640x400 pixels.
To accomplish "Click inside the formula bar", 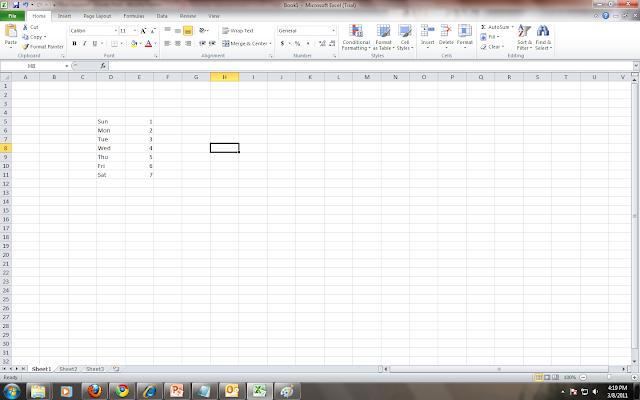I will 370,66.
